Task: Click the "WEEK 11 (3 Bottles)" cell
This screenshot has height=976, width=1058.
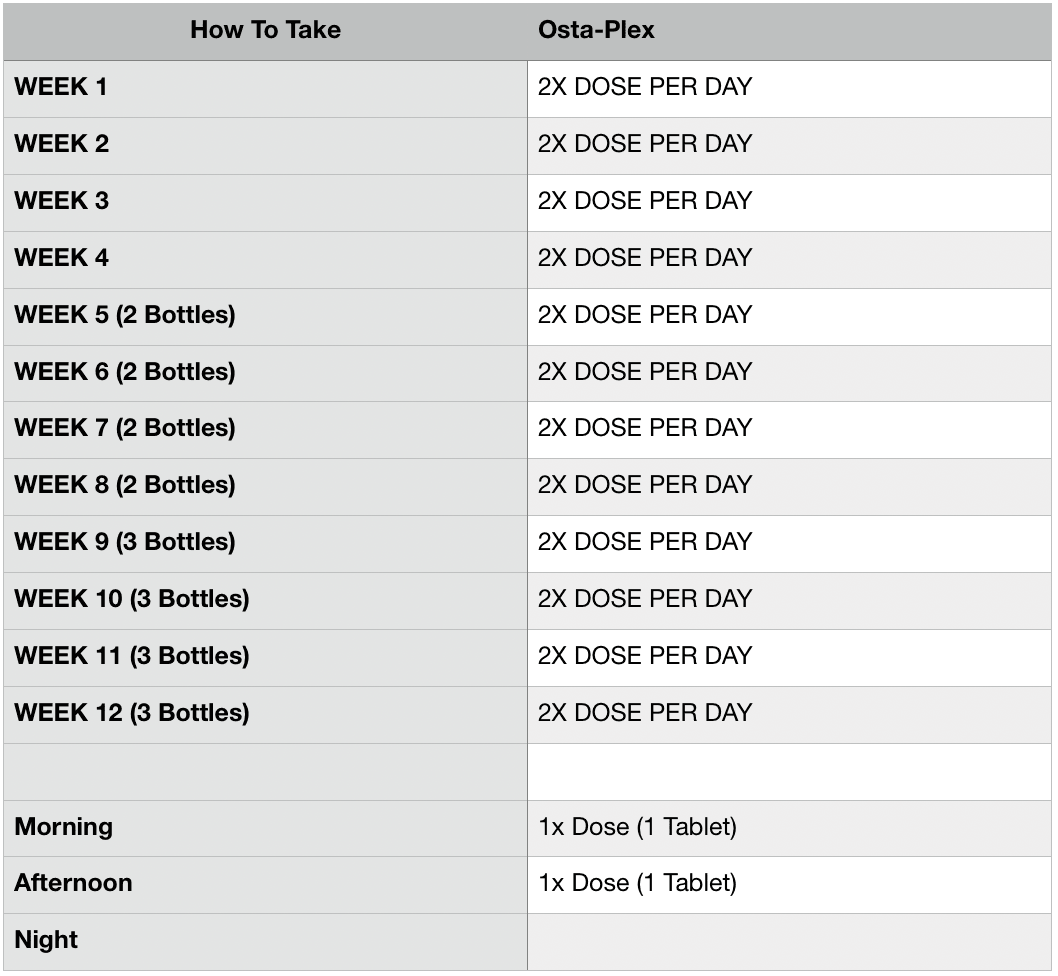Action: tap(132, 656)
